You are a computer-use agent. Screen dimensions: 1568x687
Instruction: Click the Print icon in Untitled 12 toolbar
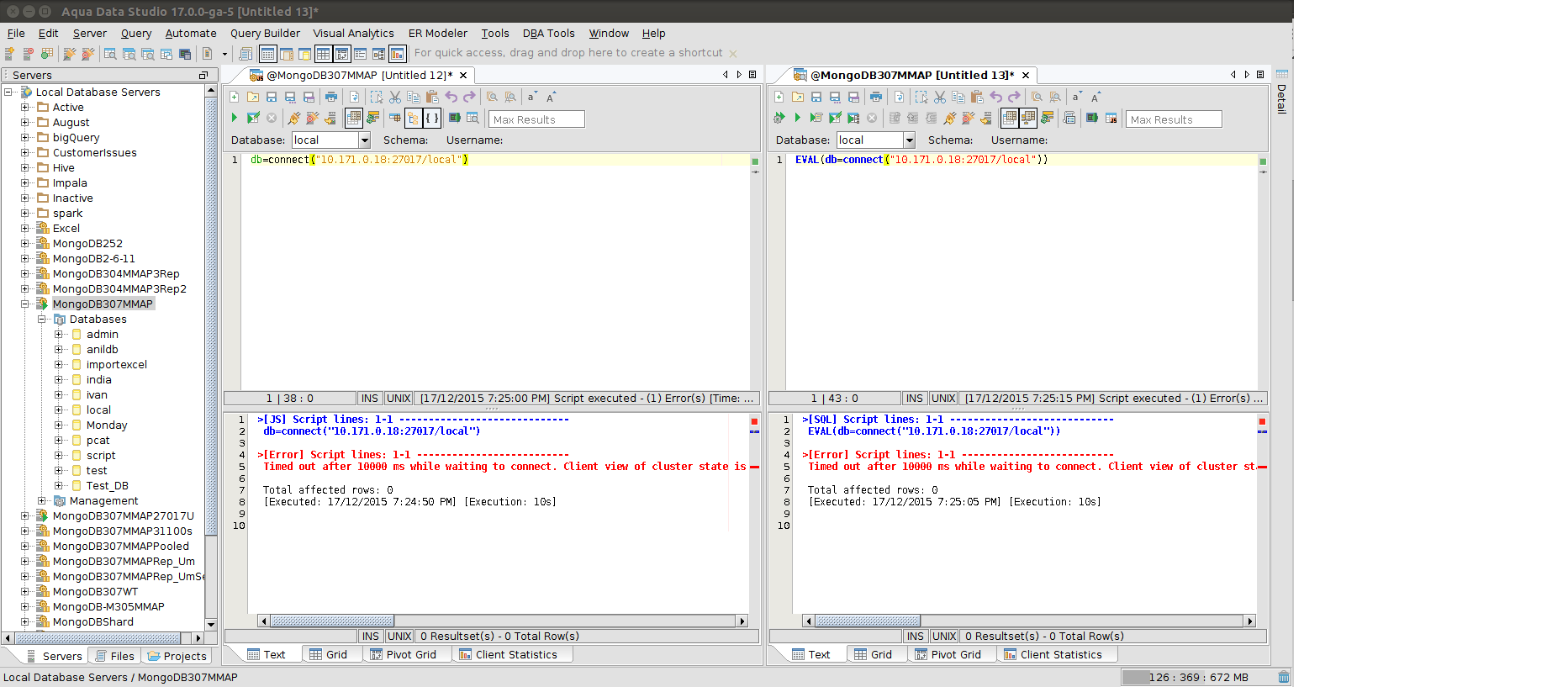pyautogui.click(x=331, y=98)
